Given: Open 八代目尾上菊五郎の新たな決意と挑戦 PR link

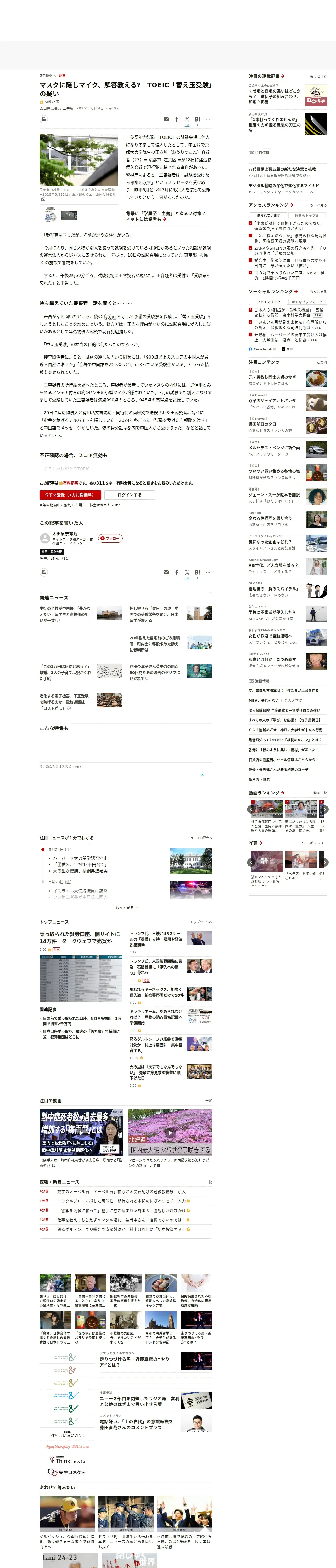Looking at the screenshot, I should [282, 169].
